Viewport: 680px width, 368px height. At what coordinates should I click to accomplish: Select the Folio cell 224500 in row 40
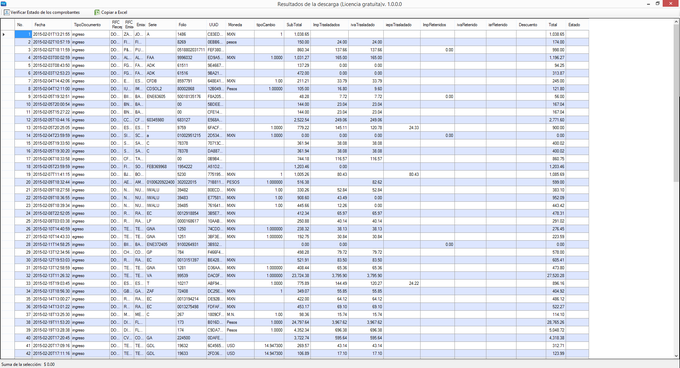[191, 338]
